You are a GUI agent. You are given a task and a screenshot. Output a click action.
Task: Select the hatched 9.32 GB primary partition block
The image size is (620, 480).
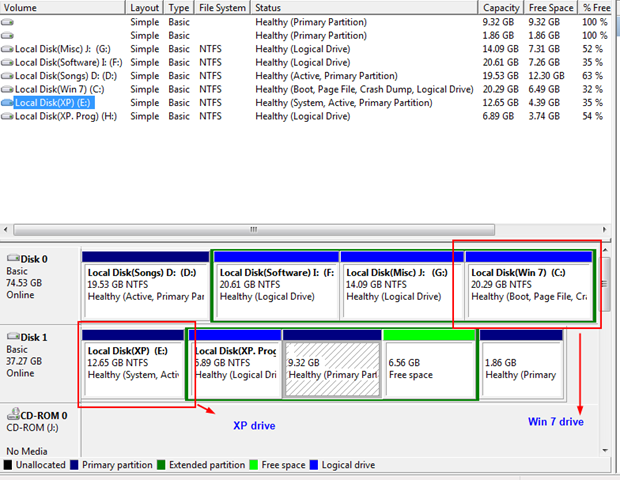pyautogui.click(x=333, y=363)
